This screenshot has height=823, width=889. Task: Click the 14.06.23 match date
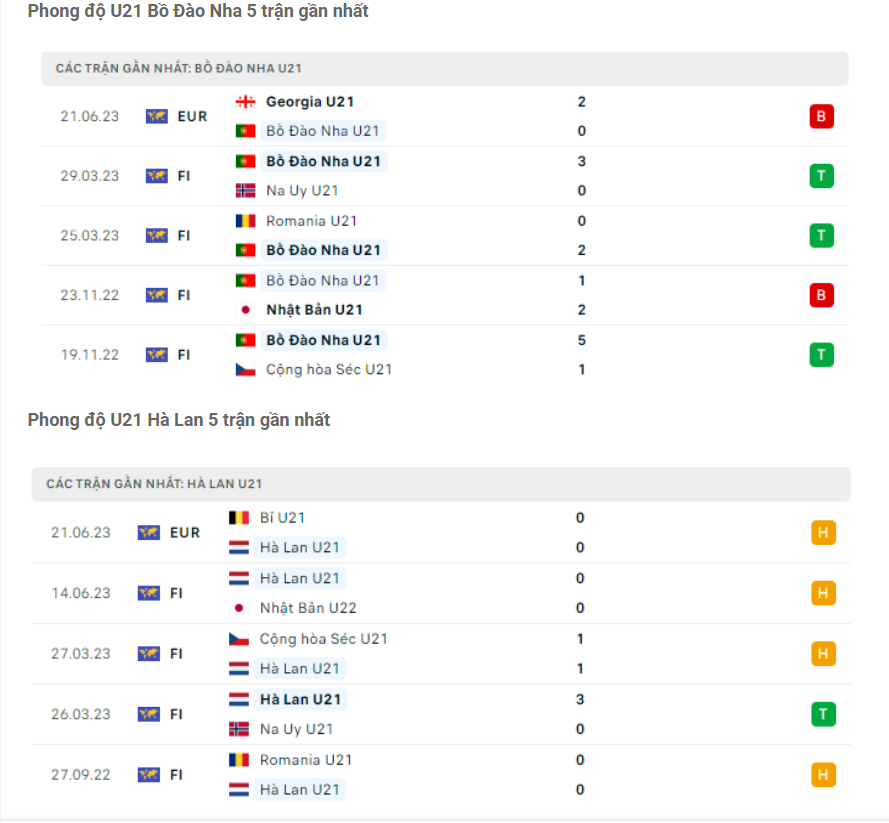(81, 594)
